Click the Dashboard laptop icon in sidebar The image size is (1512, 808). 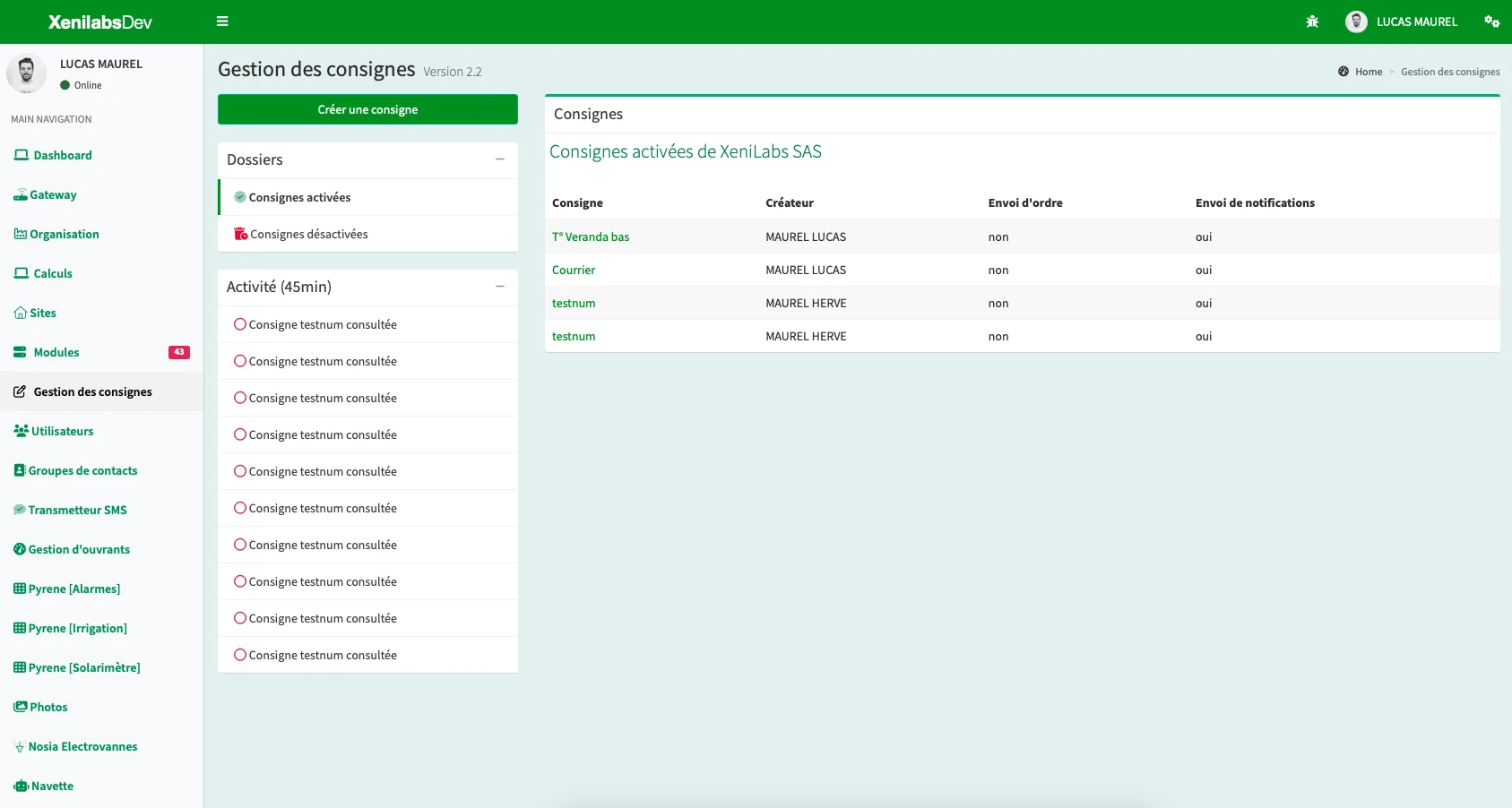coord(21,155)
